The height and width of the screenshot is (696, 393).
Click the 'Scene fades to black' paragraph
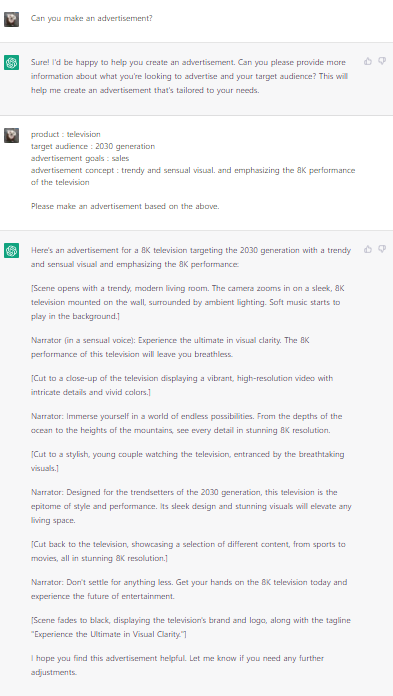coord(191,627)
